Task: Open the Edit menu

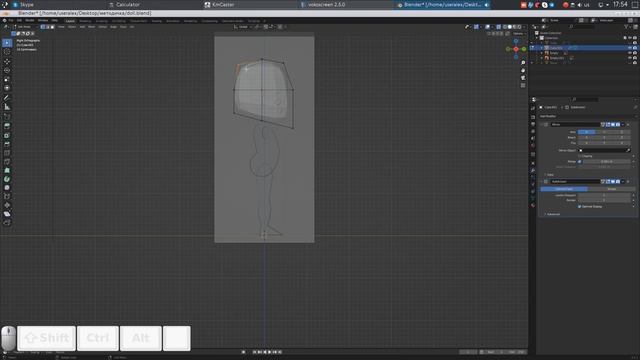Action: 20,20
